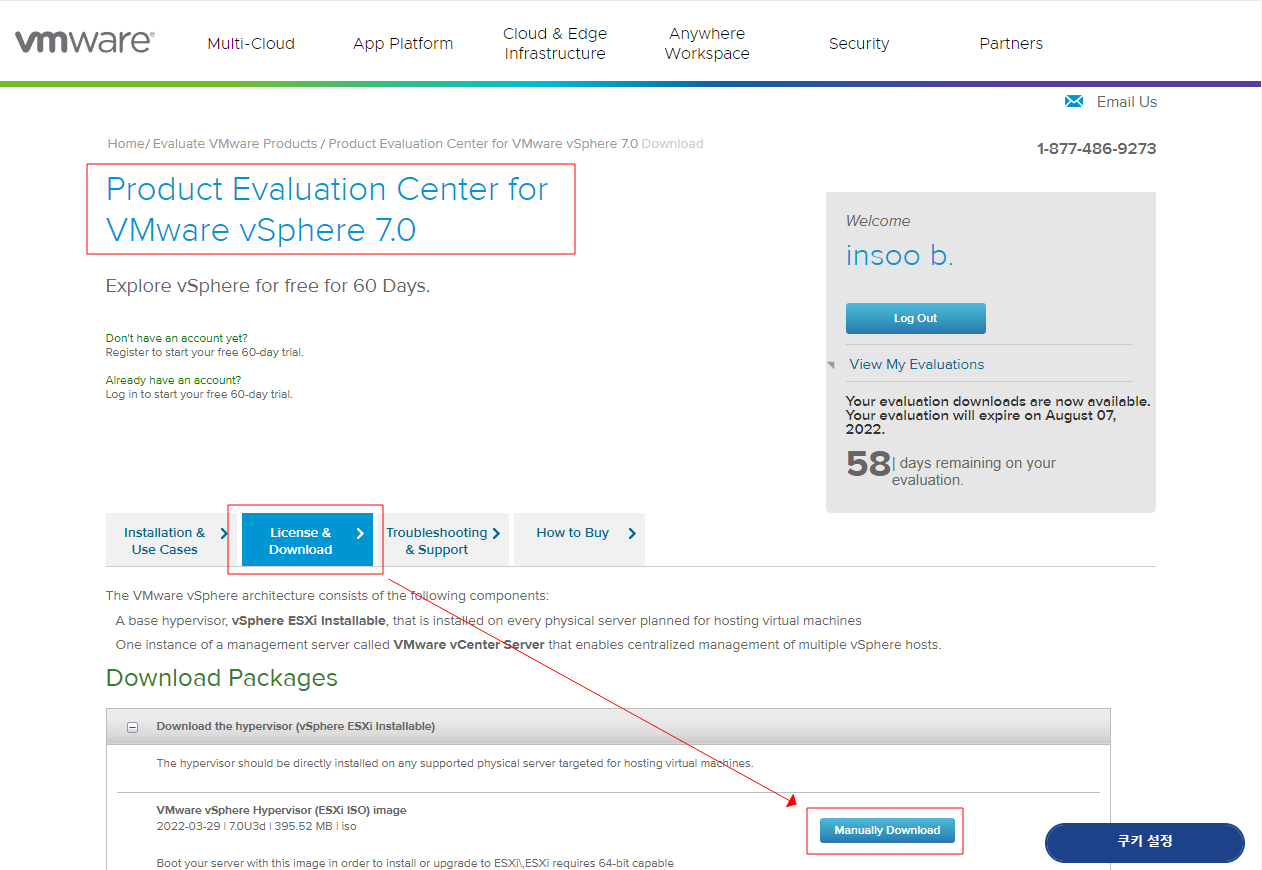Click chevron on License & Download tab
Screen dimensions: 1262x870
tap(360, 534)
